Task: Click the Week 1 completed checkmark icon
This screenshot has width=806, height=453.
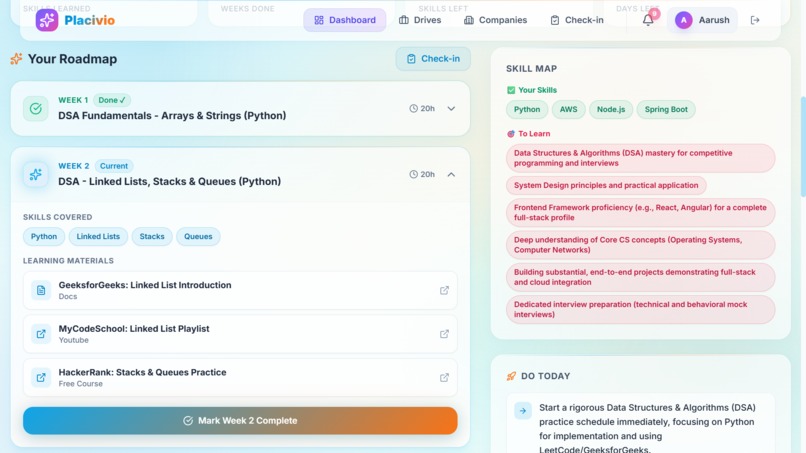Action: tap(35, 108)
